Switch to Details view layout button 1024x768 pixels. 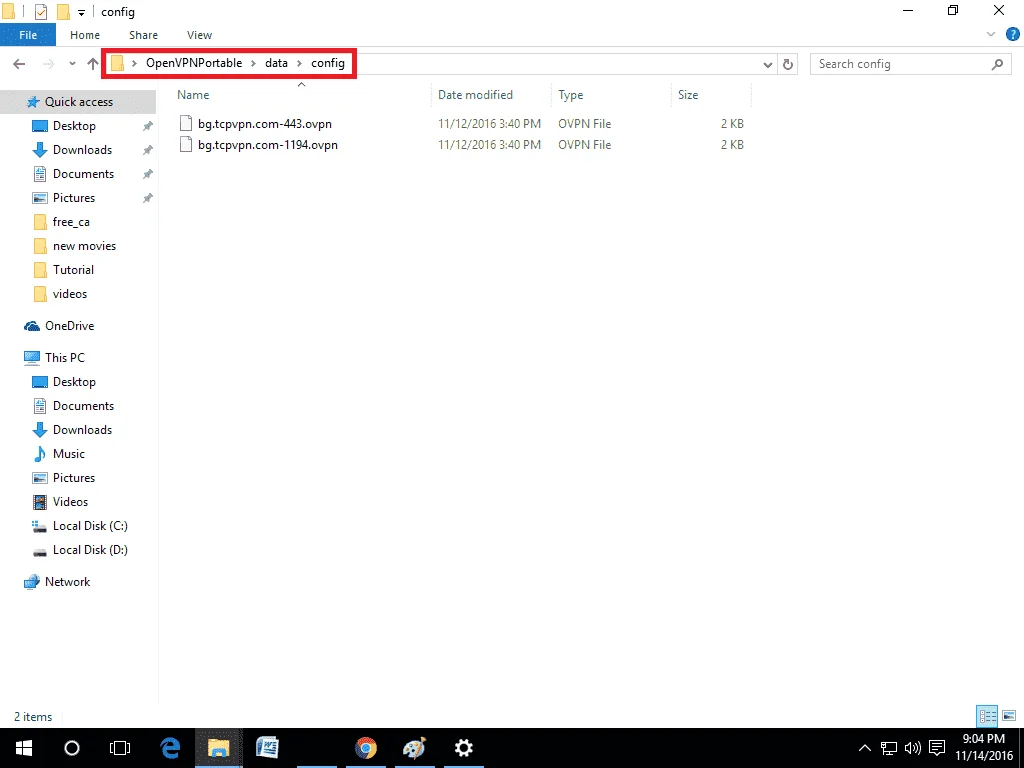coord(987,716)
